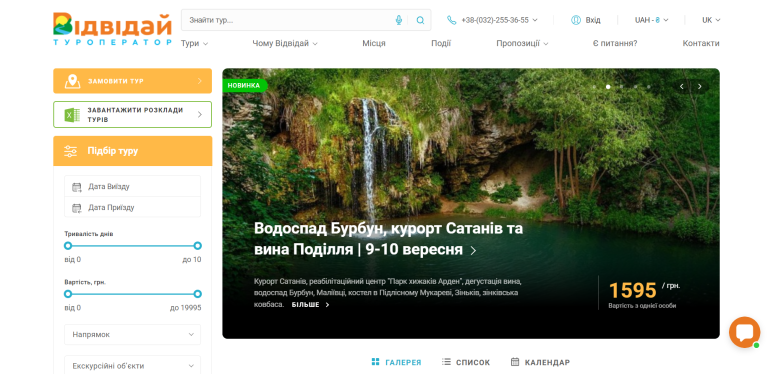
Task: Expand the phone number dropdown
Action: tap(535, 20)
